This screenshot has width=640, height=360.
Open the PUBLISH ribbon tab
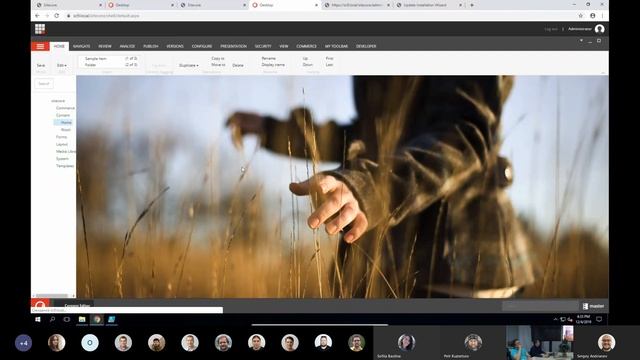pyautogui.click(x=151, y=46)
